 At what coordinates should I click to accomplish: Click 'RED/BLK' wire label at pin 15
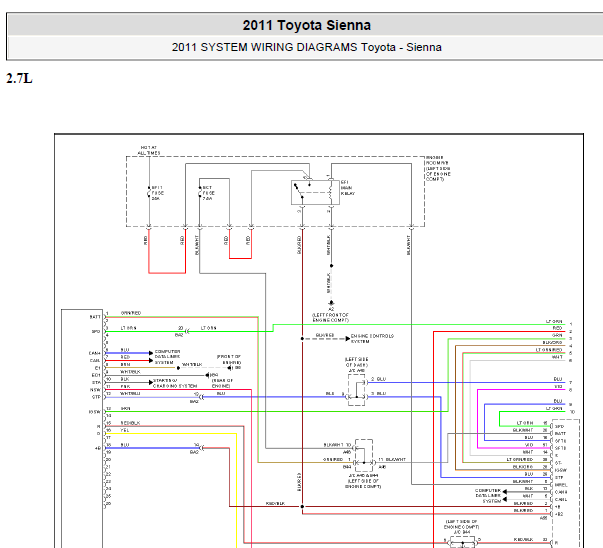click(x=130, y=423)
